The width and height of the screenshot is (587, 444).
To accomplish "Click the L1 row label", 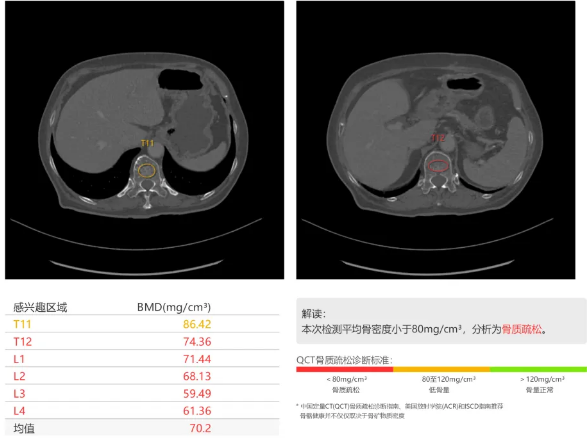I will 19,359.
